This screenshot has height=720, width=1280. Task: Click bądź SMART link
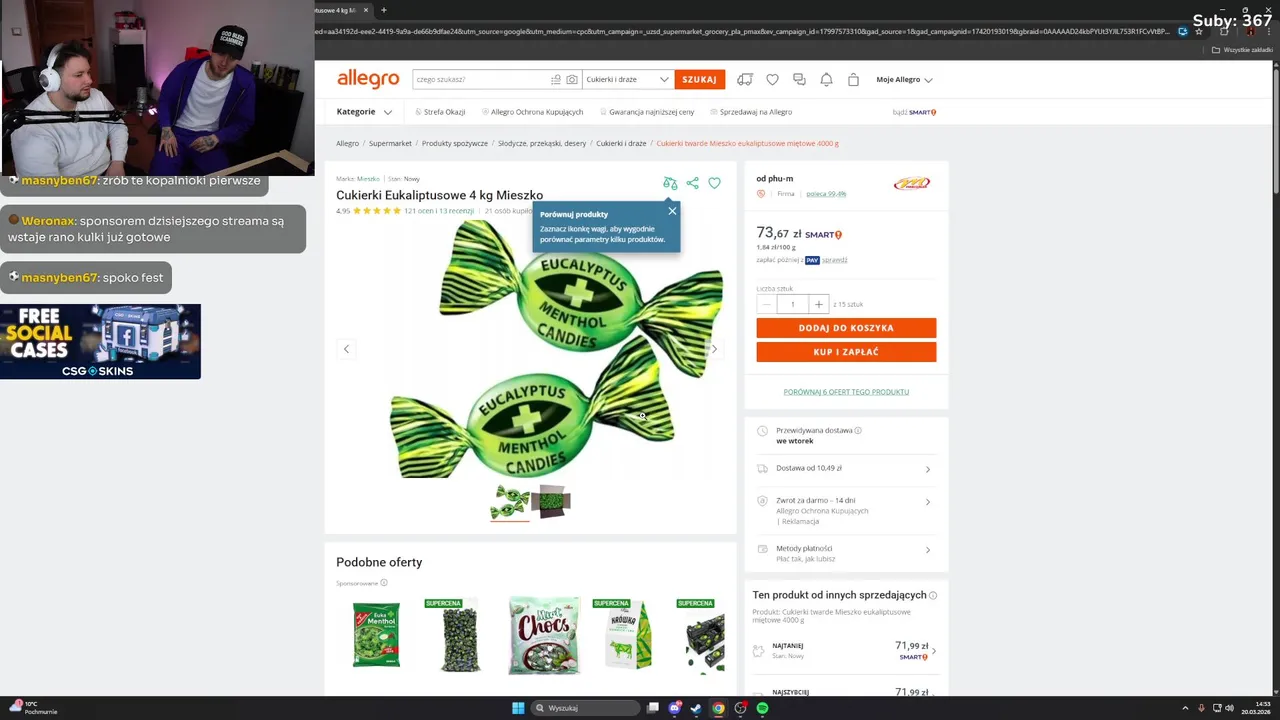point(914,112)
